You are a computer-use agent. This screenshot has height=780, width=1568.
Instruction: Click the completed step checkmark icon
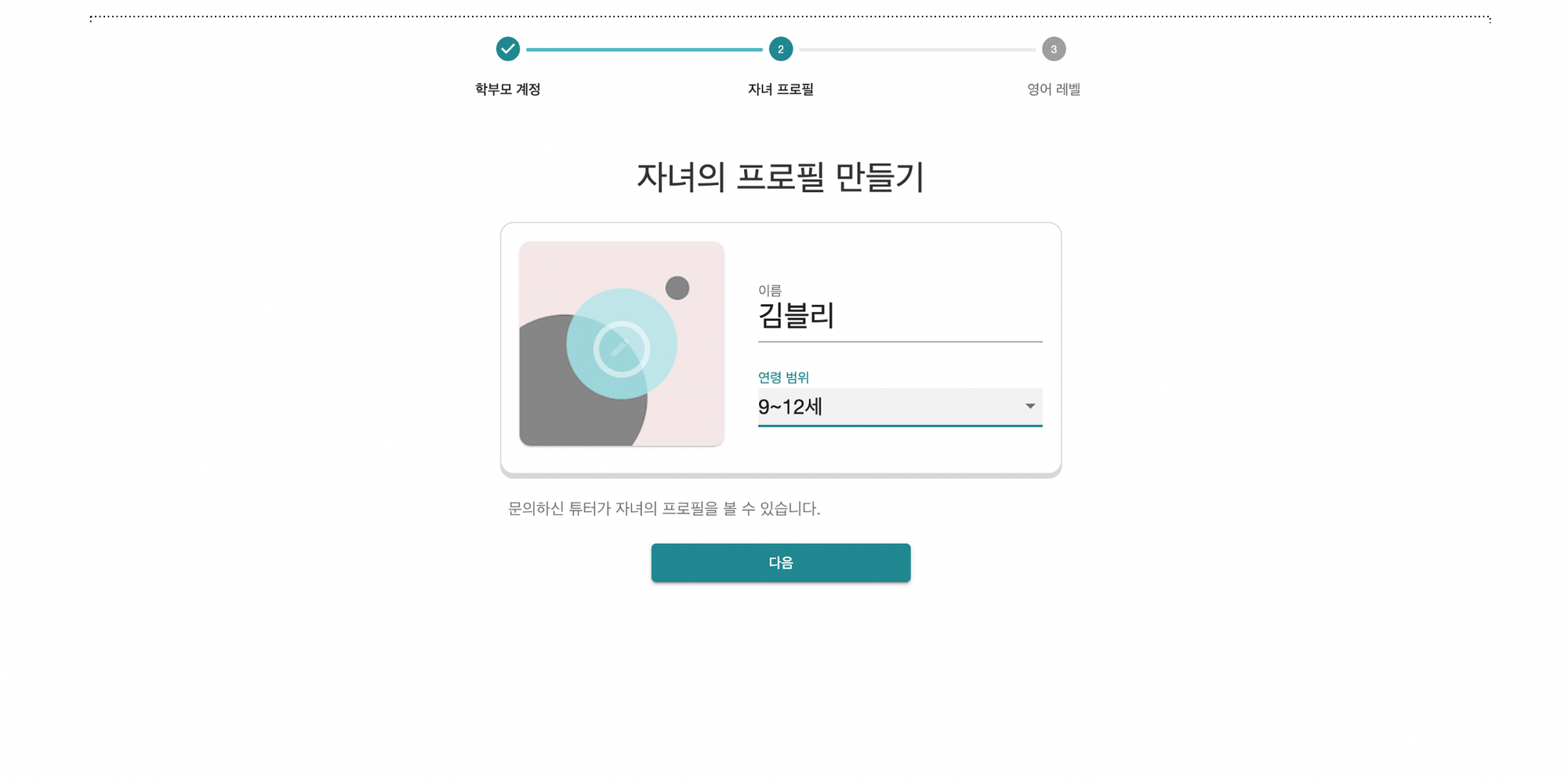(x=508, y=49)
